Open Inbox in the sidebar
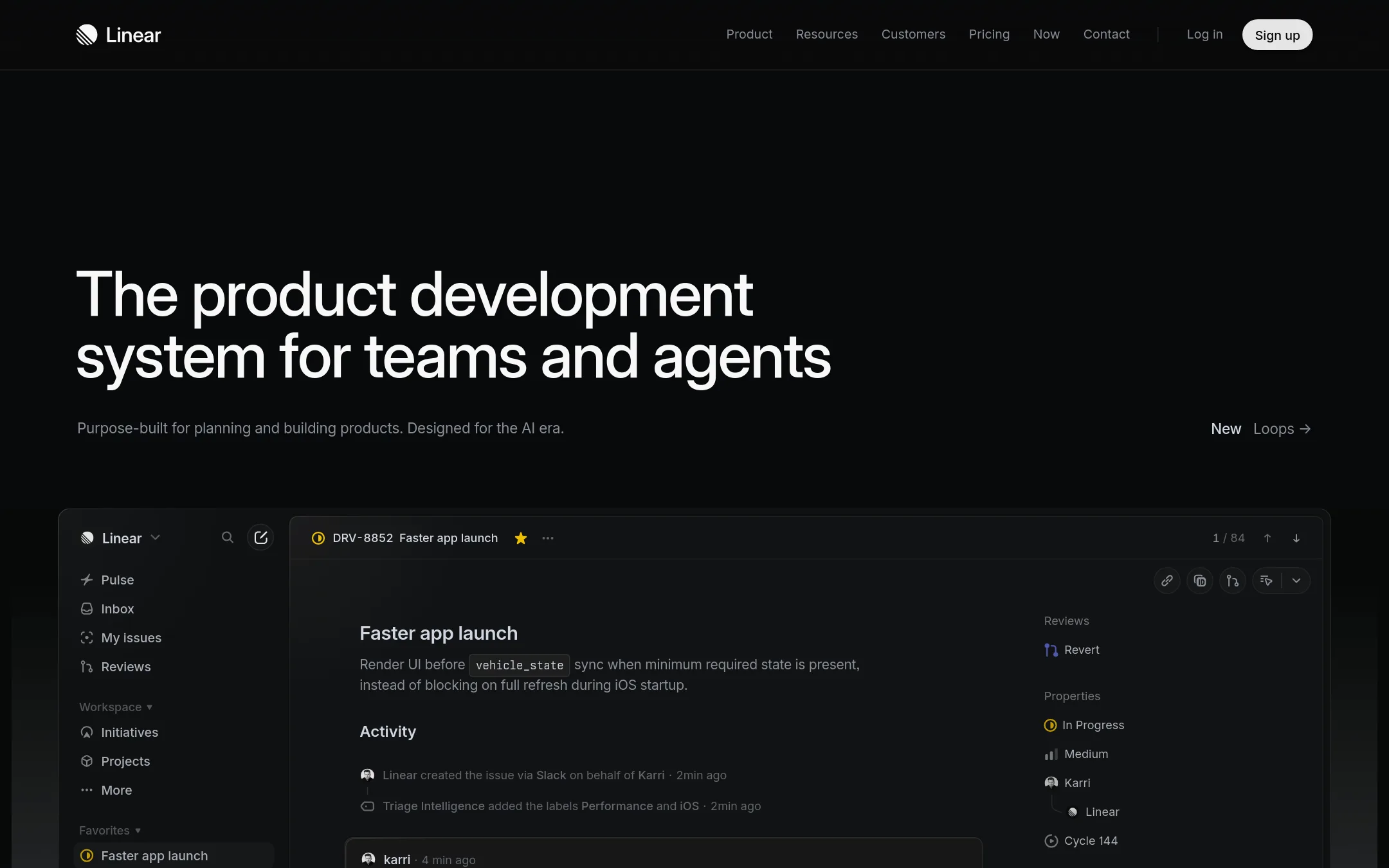Viewport: 1389px width, 868px height. (174, 609)
